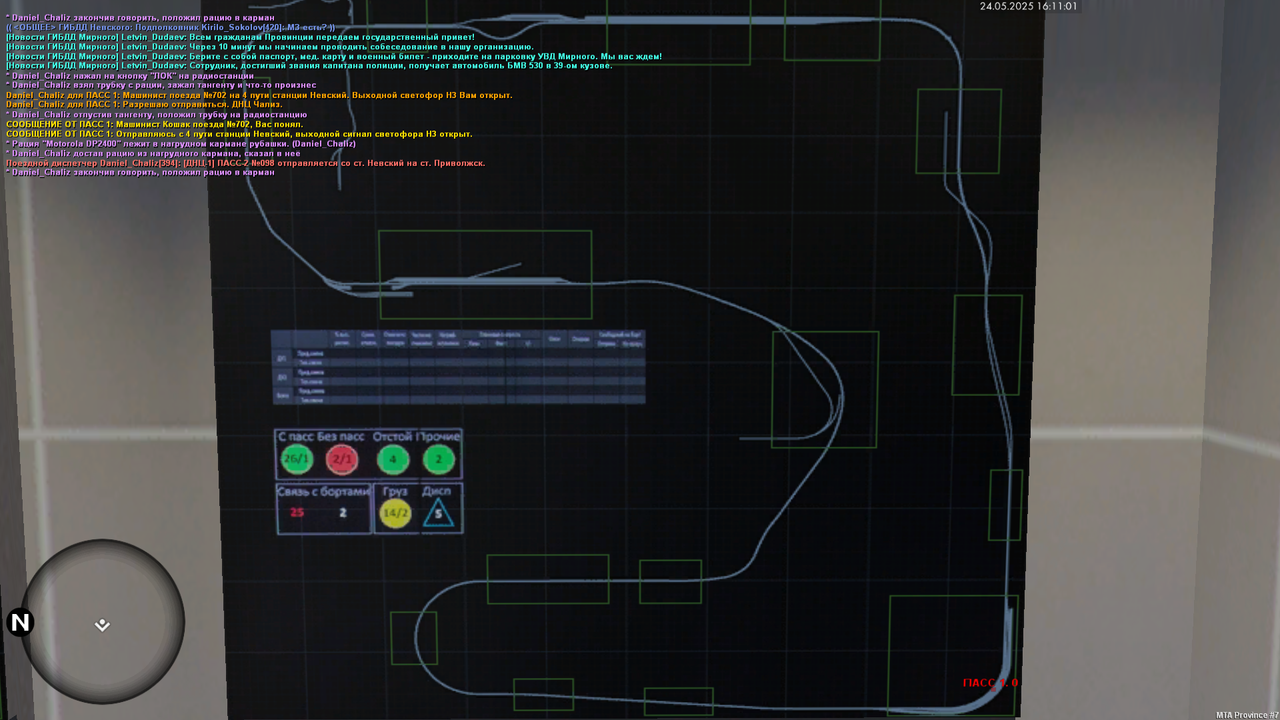Click the ДП row in the dispatcher table
This screenshot has height=720, width=1280.
tap(458, 357)
